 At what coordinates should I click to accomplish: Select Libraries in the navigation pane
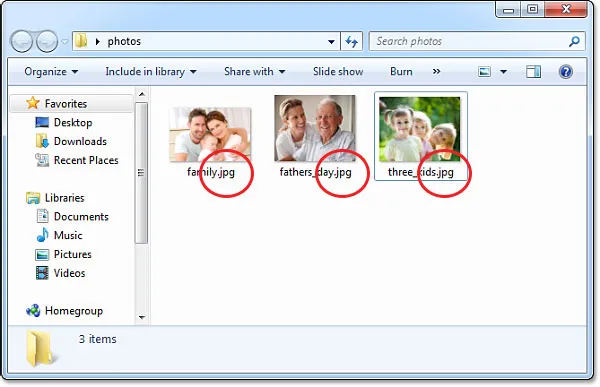(64, 198)
